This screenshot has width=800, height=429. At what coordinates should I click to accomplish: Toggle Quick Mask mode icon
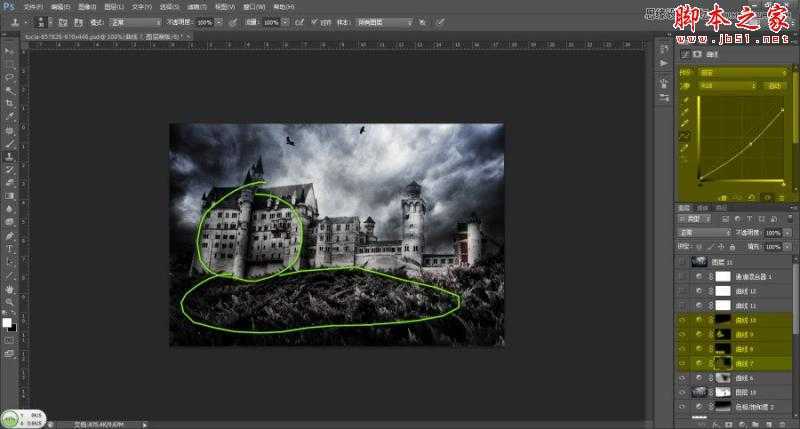(9, 340)
